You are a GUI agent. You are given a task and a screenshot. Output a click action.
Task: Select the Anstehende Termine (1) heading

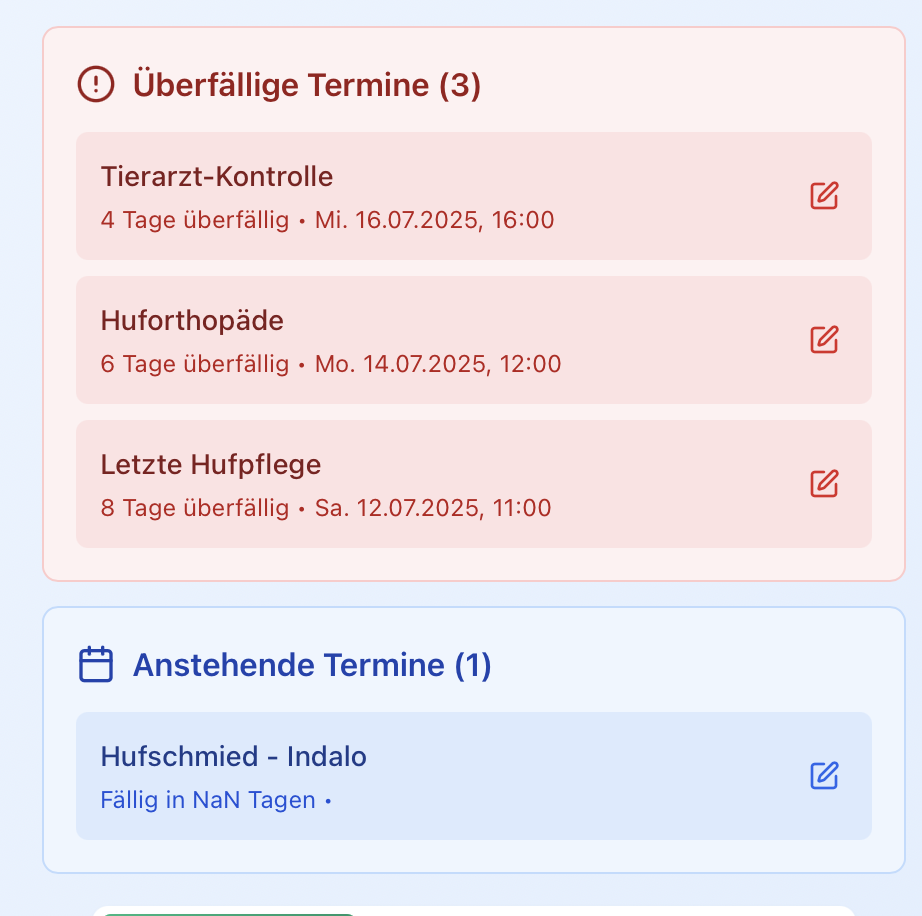(x=312, y=665)
